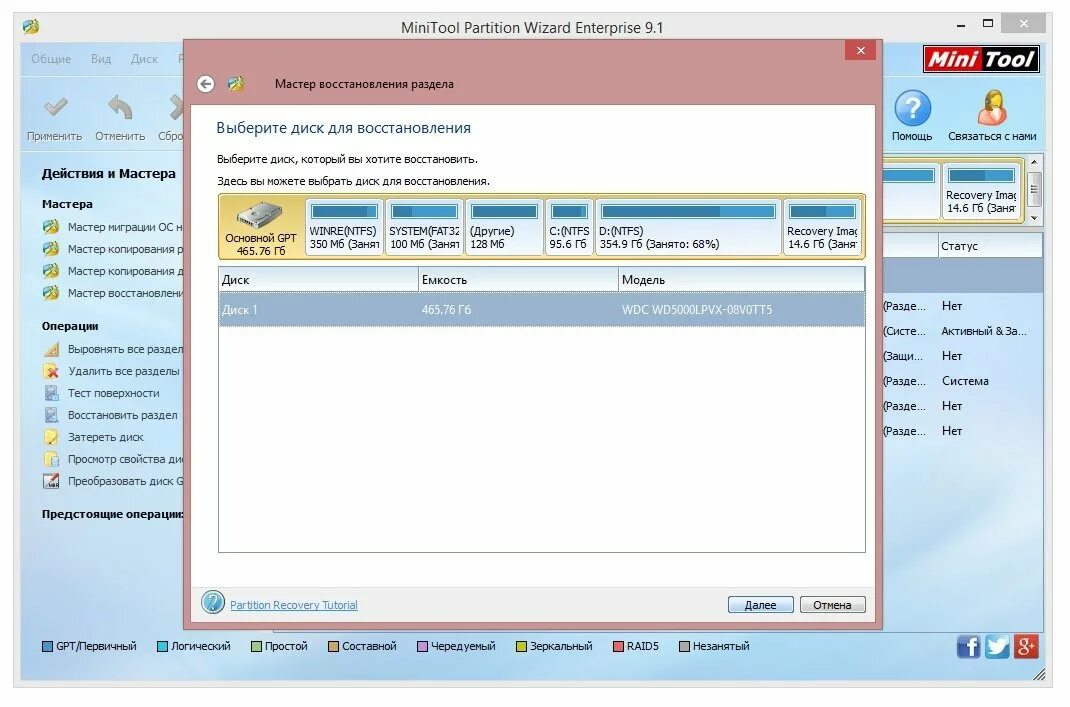The image size is (1070, 707).
Task: Click Преобразовать диск GPT icon
Action: pyautogui.click(x=51, y=481)
